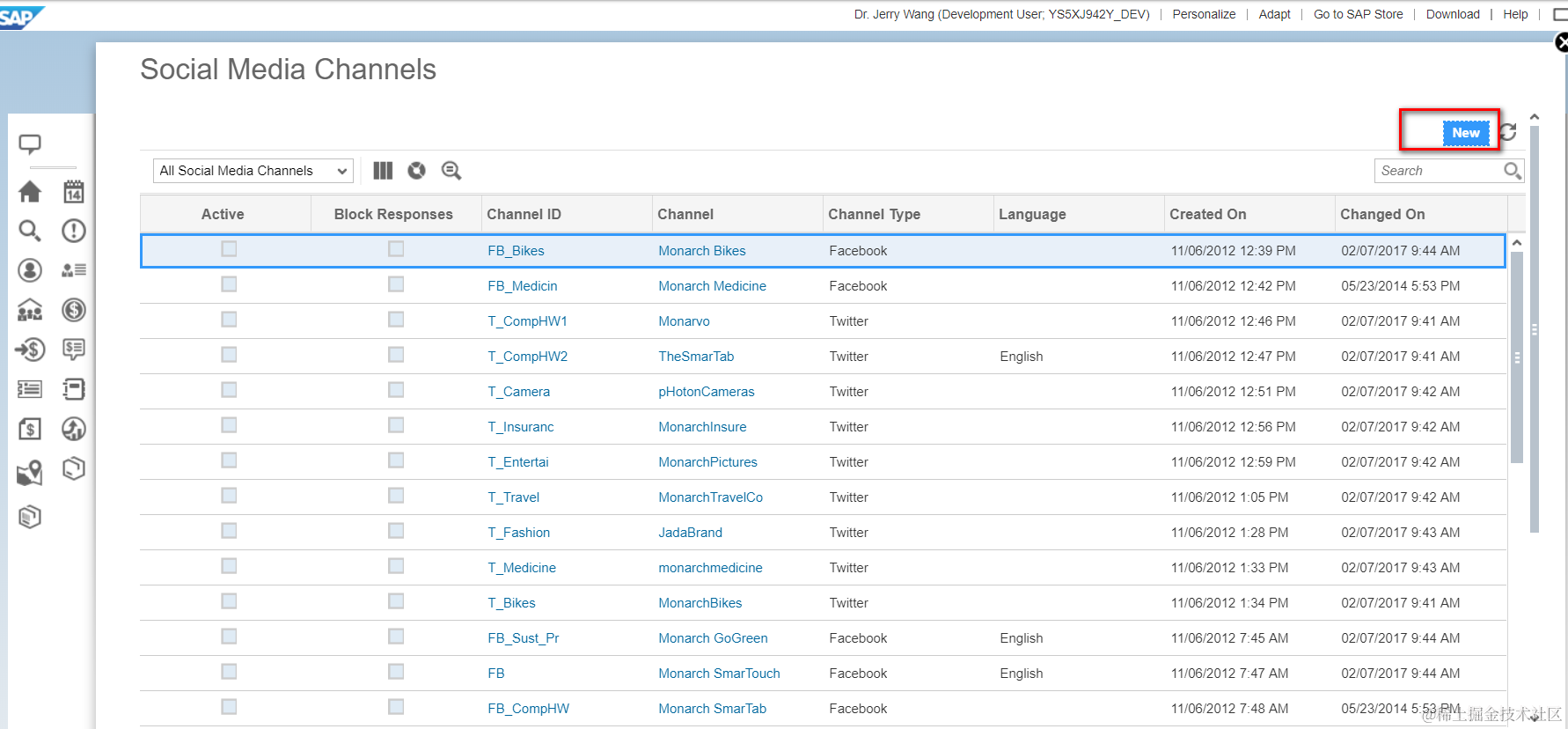Image resolution: width=1568 pixels, height=729 pixels.
Task: Open the dollar document icon
Action: coord(30,429)
